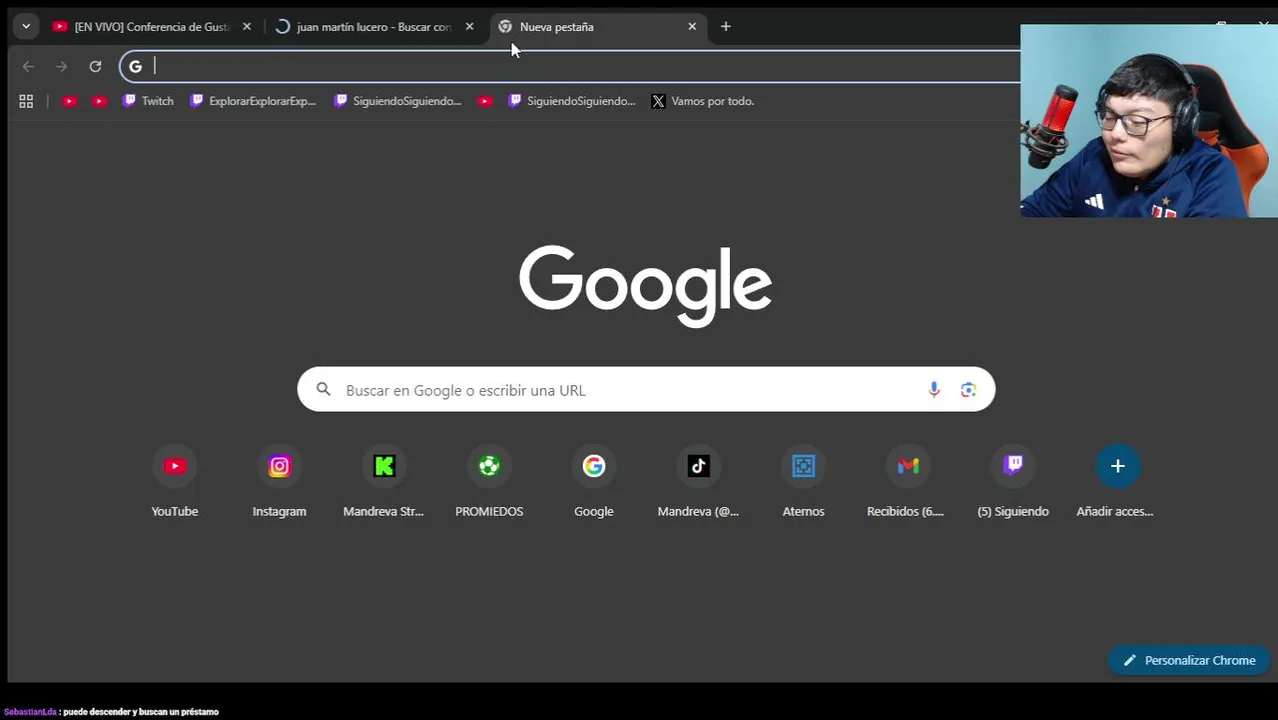
Task: Close the EN VIVO Conferencia tab
Action: pyautogui.click(x=247, y=27)
